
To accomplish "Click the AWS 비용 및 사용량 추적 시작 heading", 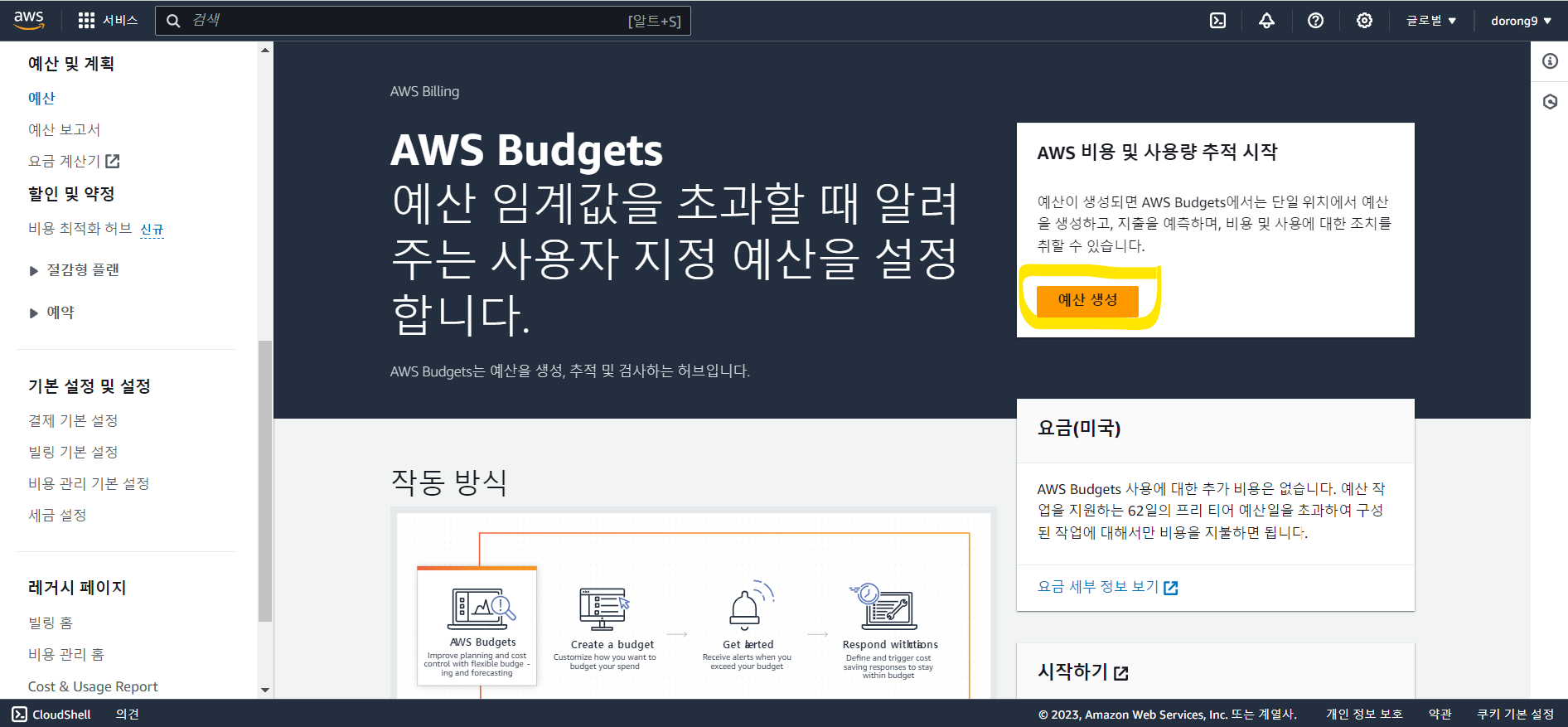I will 1157,152.
